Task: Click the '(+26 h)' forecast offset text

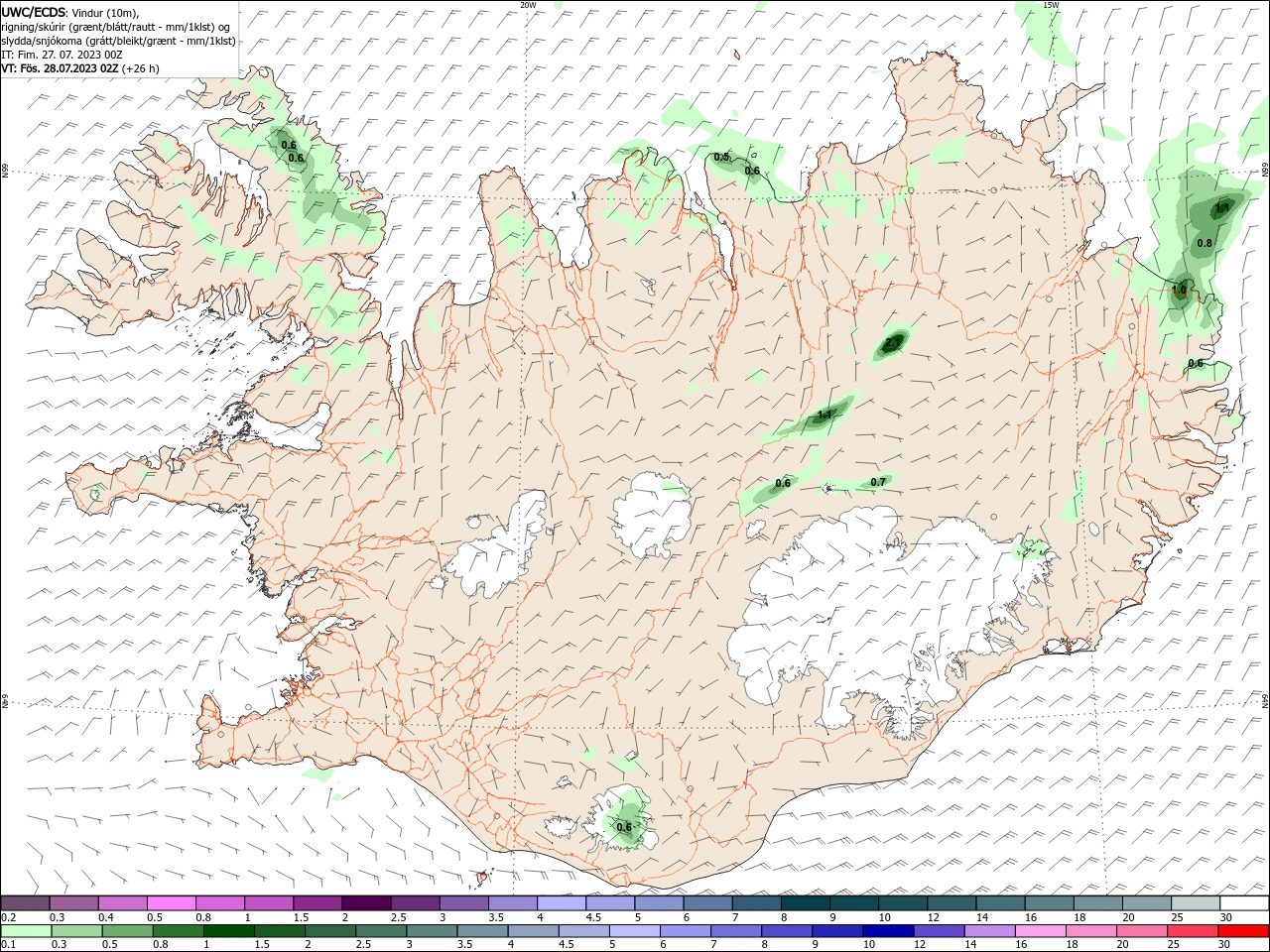Action: coord(140,68)
